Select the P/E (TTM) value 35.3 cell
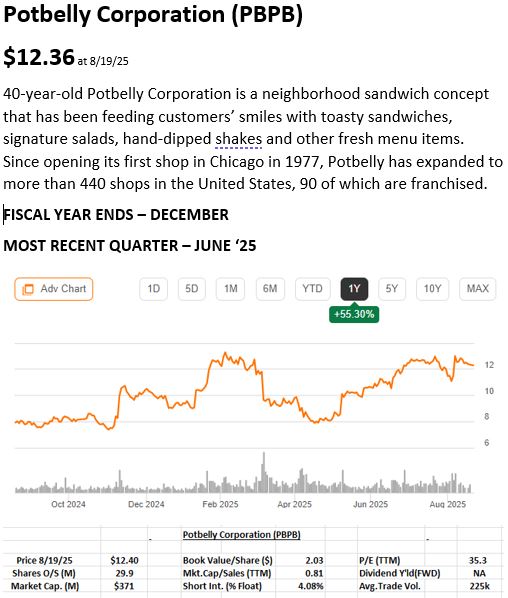 pos(478,560)
